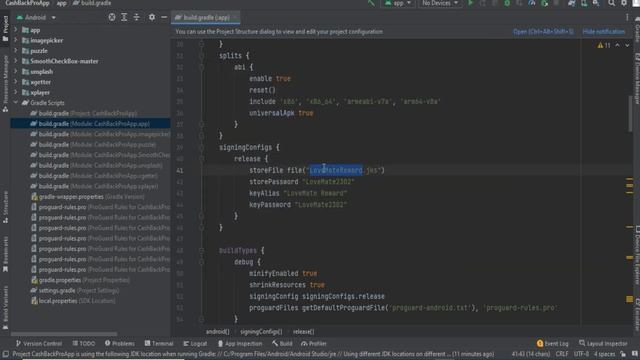640x360 pixels.
Task: Open Terminal tool window
Action: click(x=159, y=343)
